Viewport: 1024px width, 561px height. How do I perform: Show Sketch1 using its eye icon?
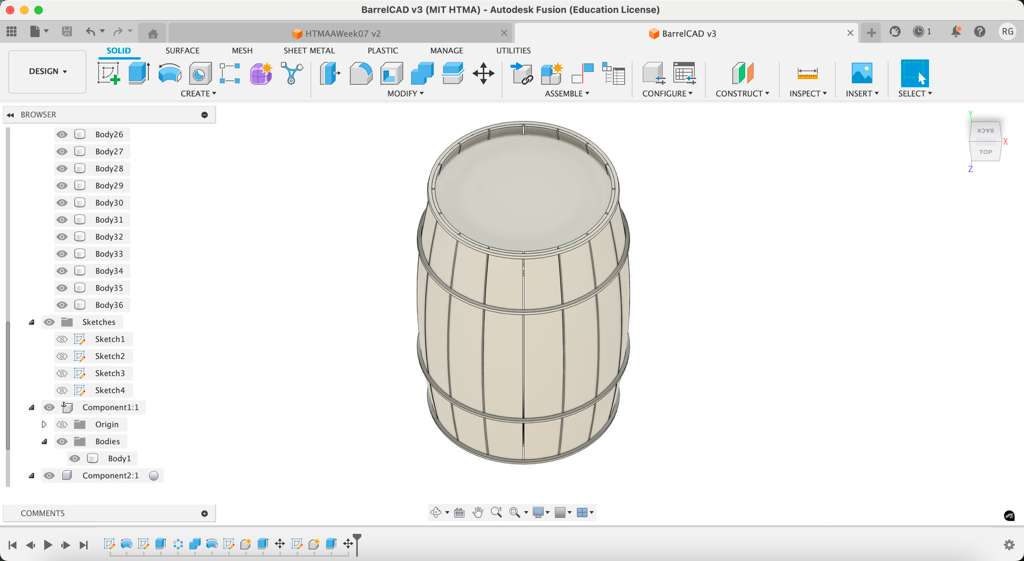tap(62, 339)
